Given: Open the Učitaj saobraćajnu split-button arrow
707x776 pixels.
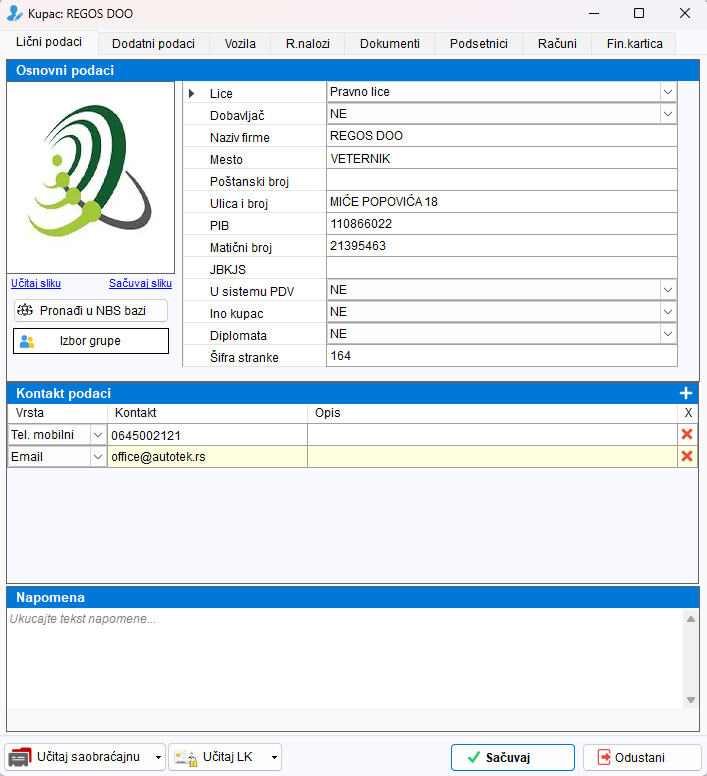Looking at the screenshot, I should click(158, 758).
